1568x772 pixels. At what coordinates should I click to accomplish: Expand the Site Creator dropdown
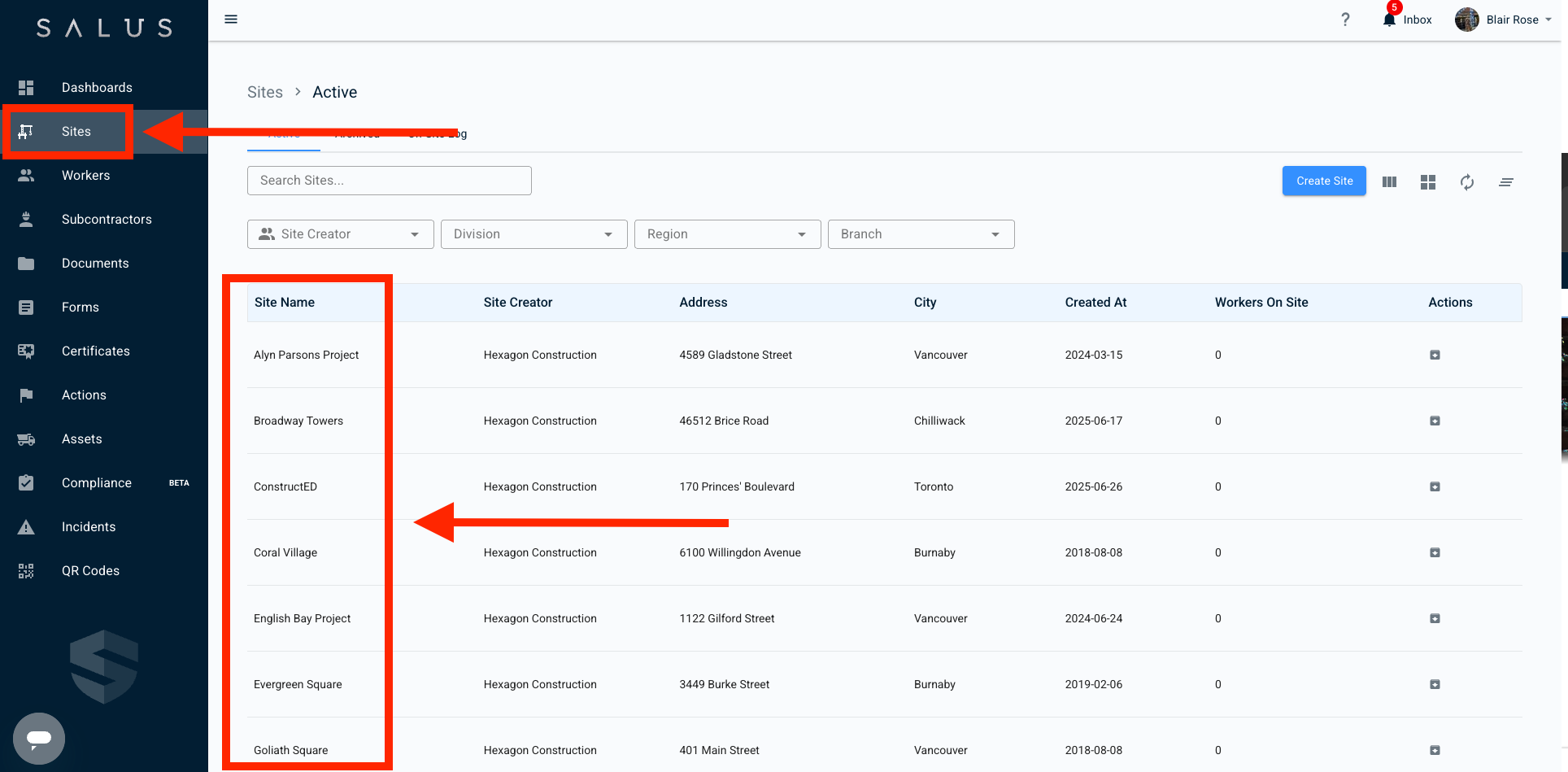tap(340, 234)
